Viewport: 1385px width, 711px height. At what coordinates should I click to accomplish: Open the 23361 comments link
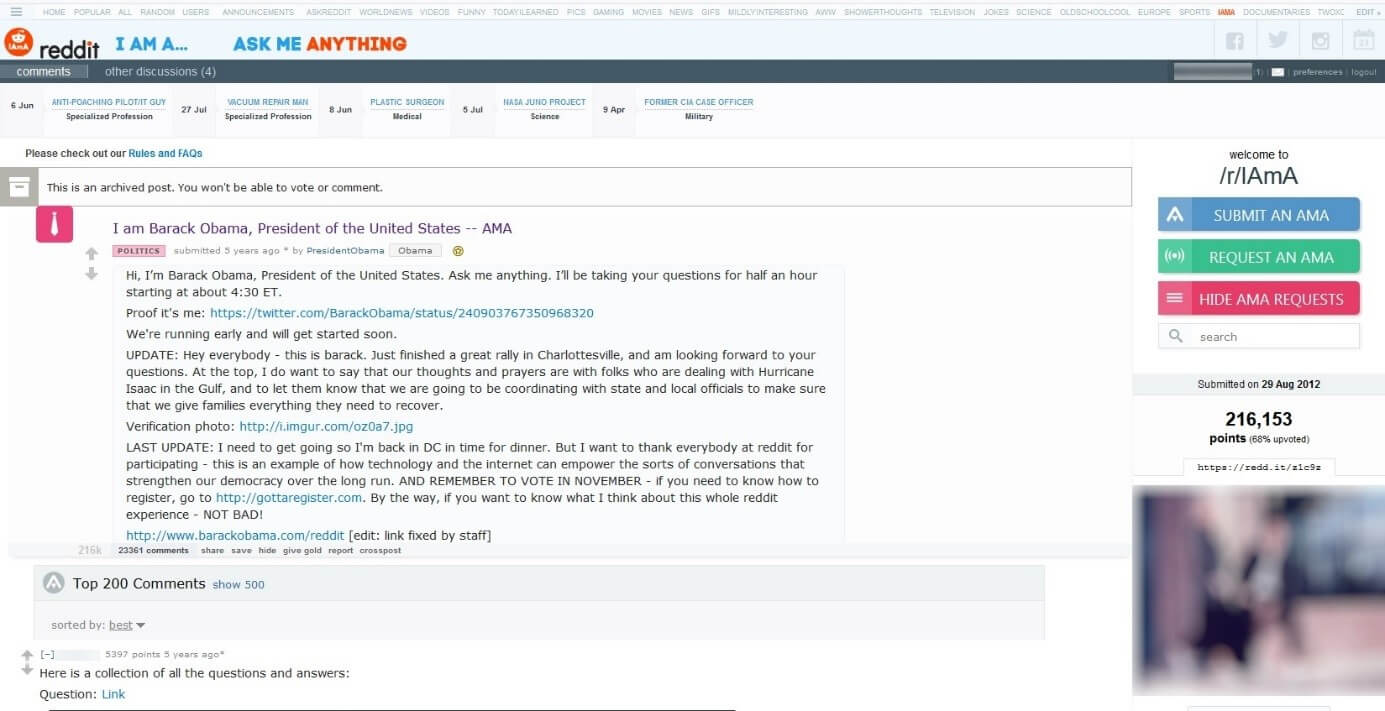point(153,551)
